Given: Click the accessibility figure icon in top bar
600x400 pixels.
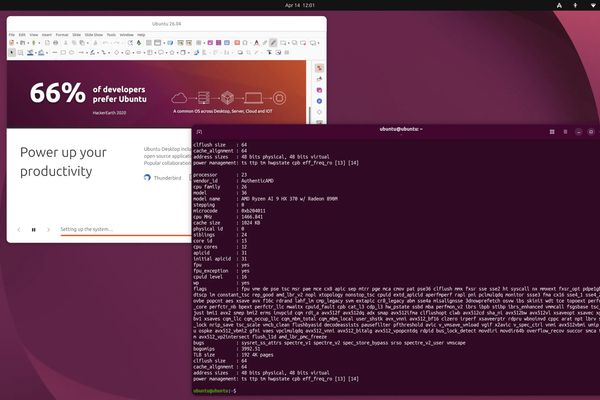Looking at the screenshot, I should (x=575, y=5).
